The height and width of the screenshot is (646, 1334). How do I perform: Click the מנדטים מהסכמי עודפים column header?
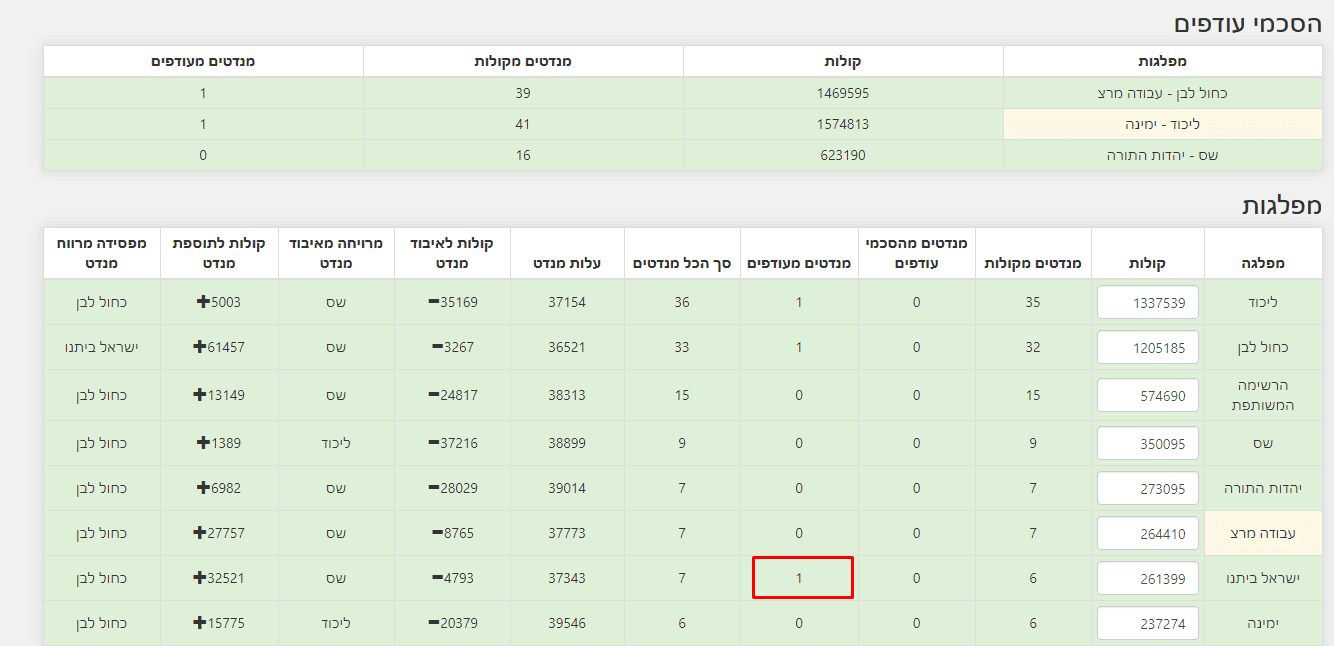tap(916, 253)
